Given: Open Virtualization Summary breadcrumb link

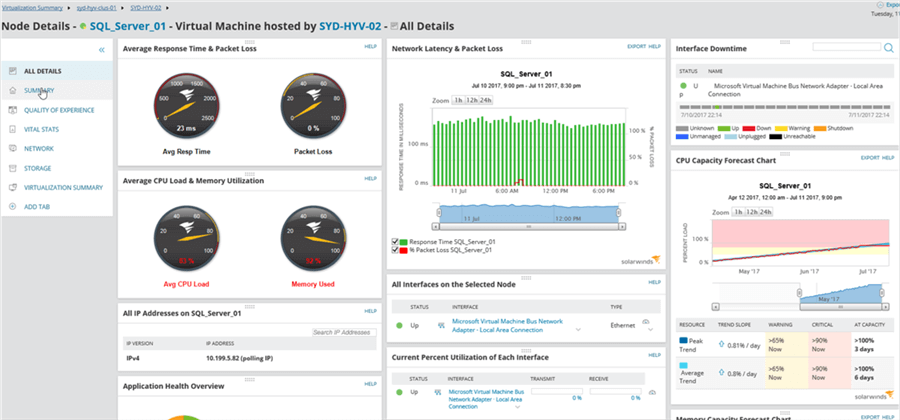Looking at the screenshot, I should [32, 8].
